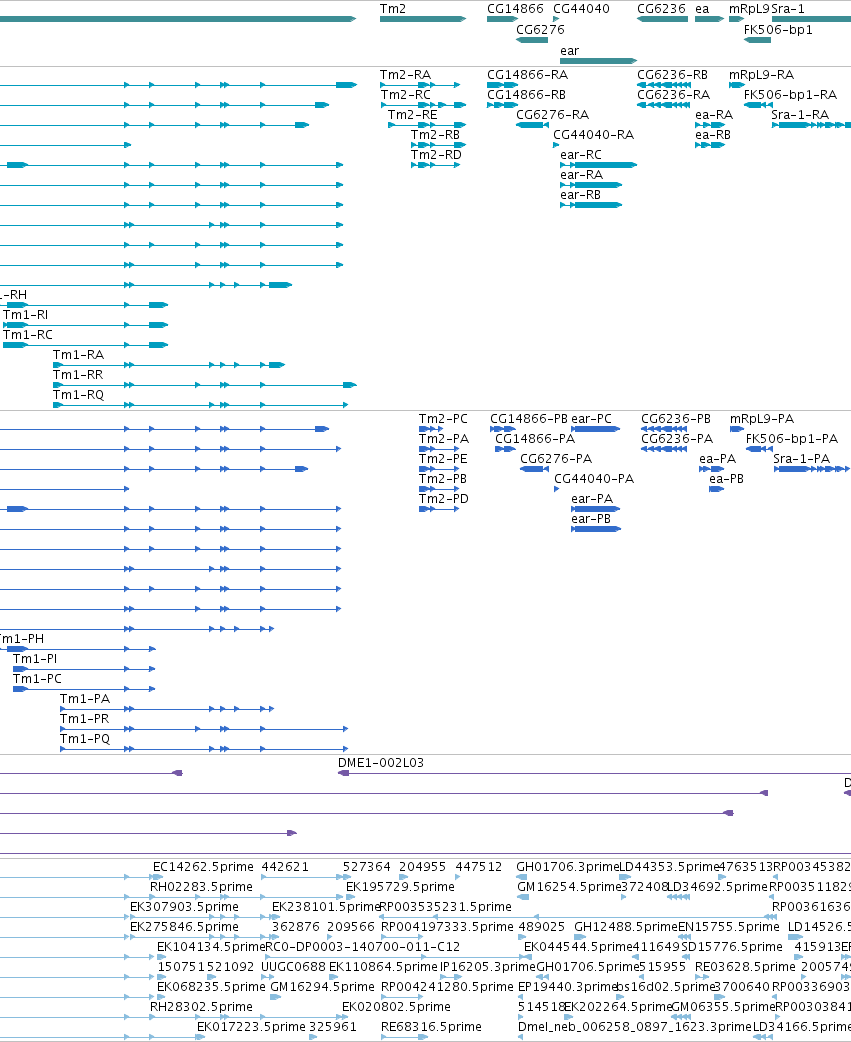Click protein Tm1-PR
This screenshot has width=851, height=1042.
84,719
